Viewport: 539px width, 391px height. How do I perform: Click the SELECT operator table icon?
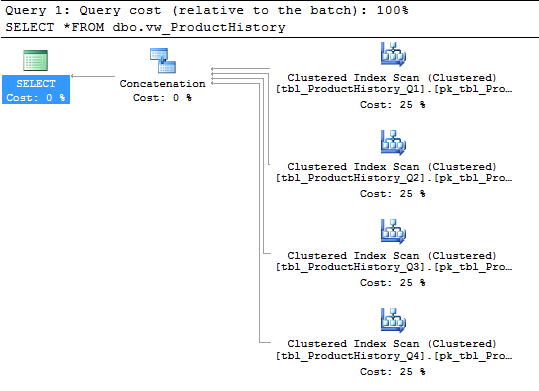coord(35,61)
